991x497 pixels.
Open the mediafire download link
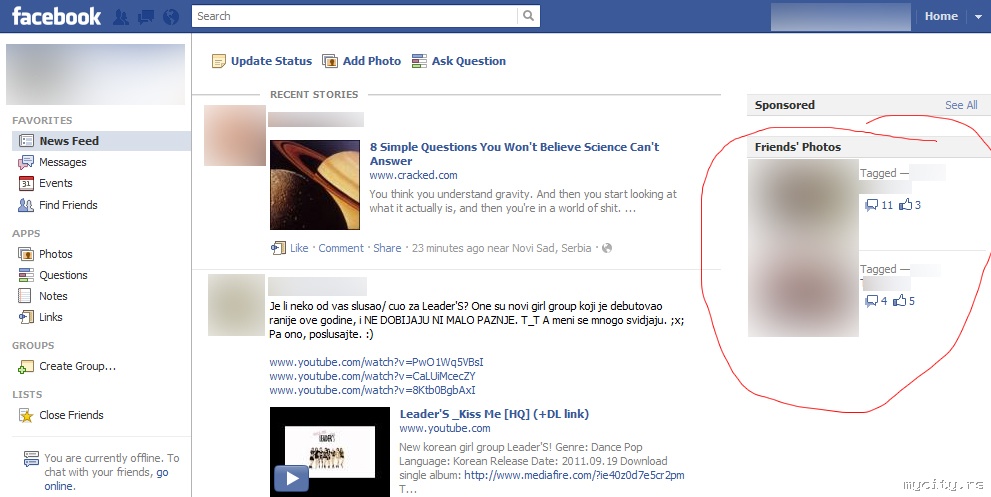point(574,475)
